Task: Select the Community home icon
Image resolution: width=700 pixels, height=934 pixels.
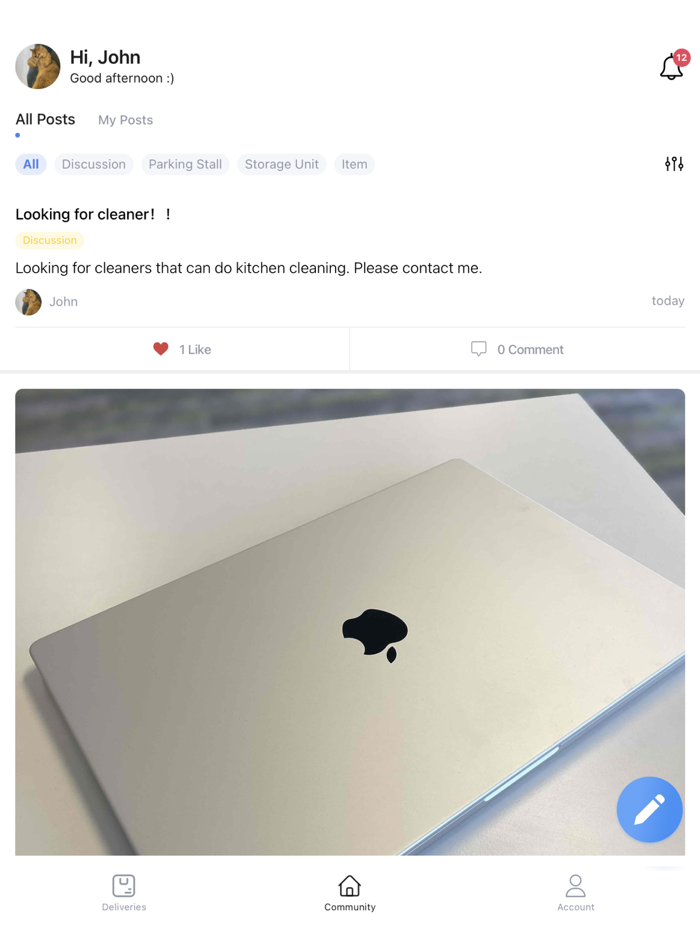Action: [350, 886]
